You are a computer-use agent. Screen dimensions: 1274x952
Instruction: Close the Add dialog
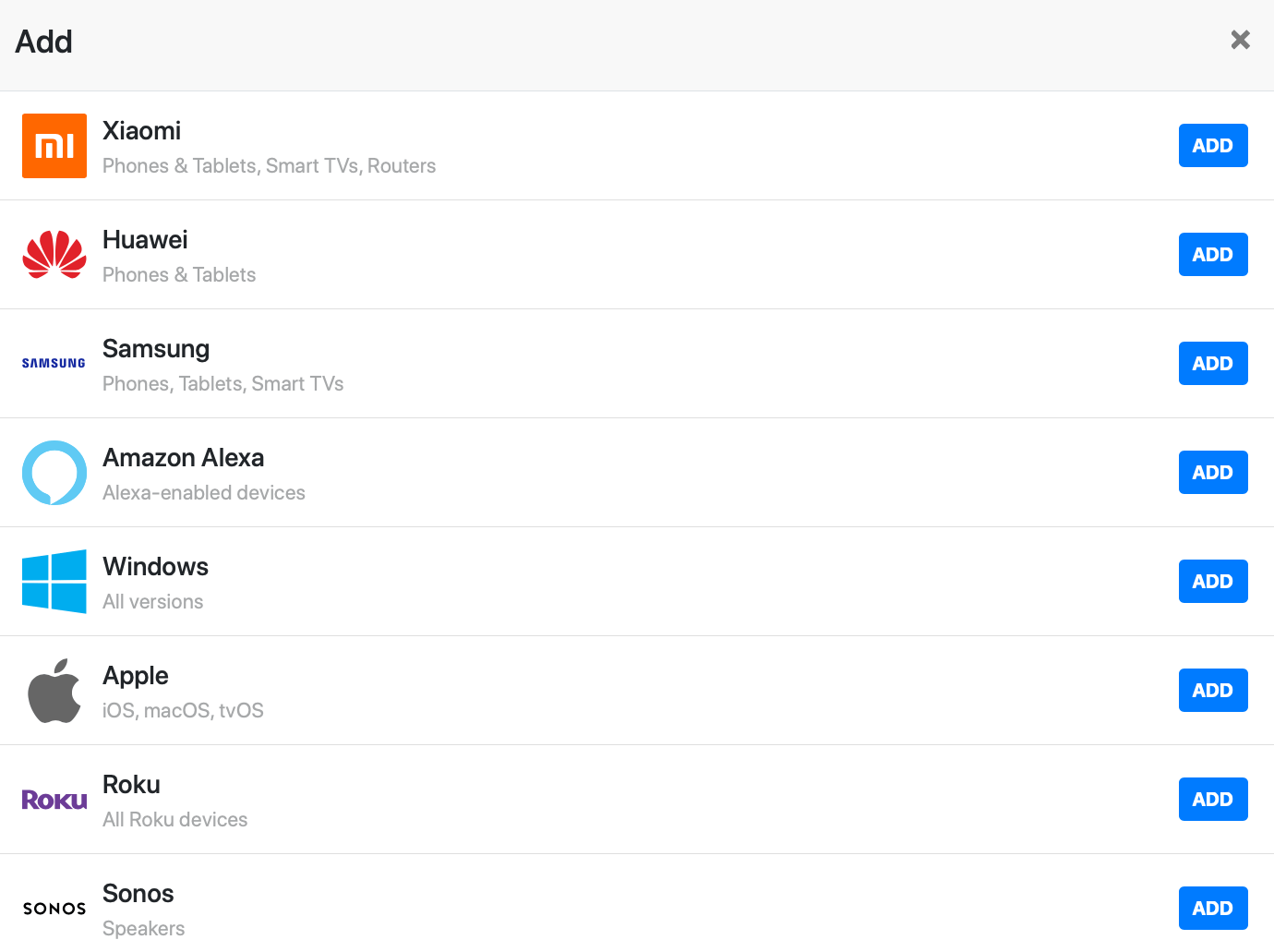pos(1241,40)
